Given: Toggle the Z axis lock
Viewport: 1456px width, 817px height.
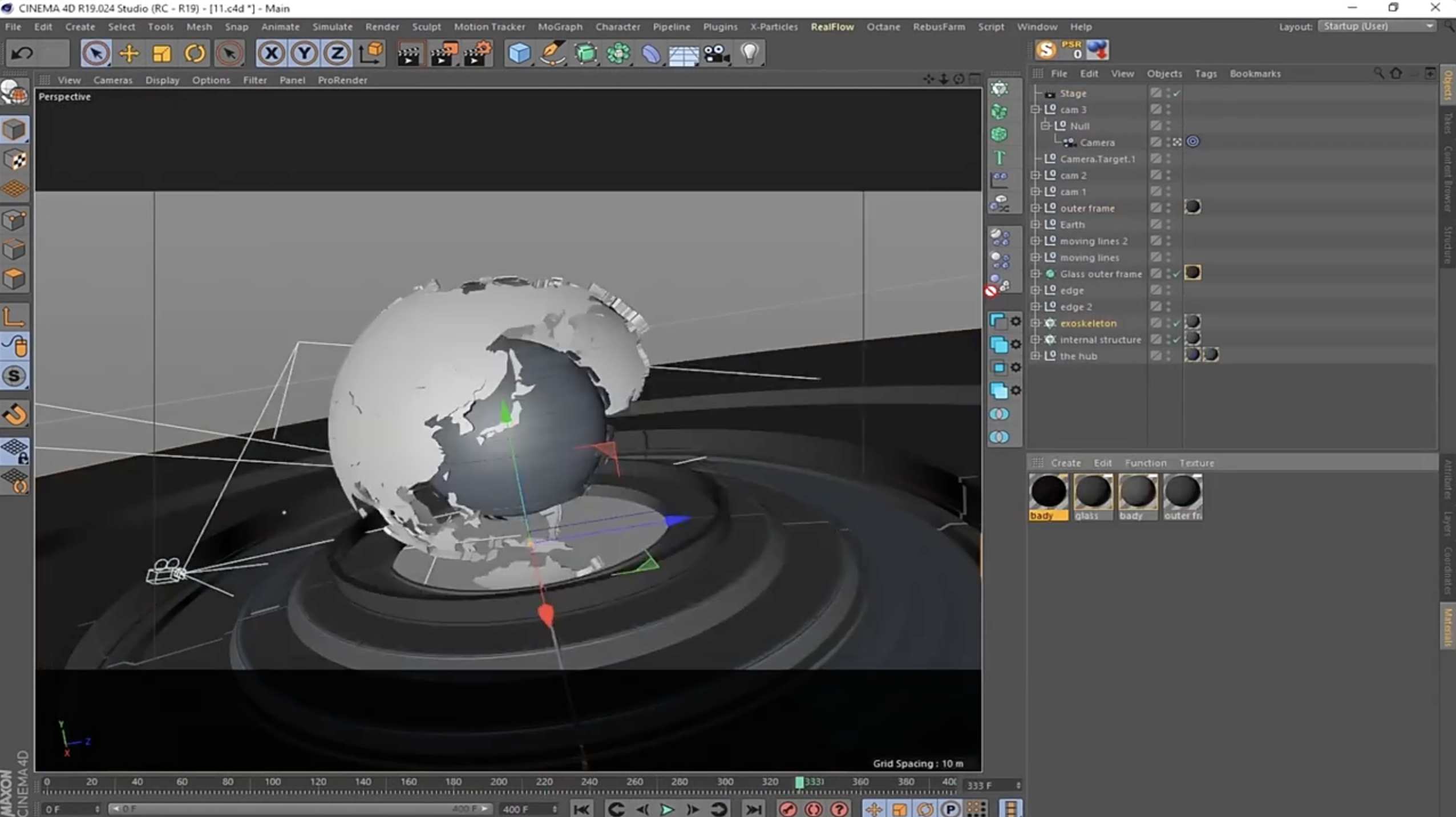Looking at the screenshot, I should pyautogui.click(x=337, y=52).
